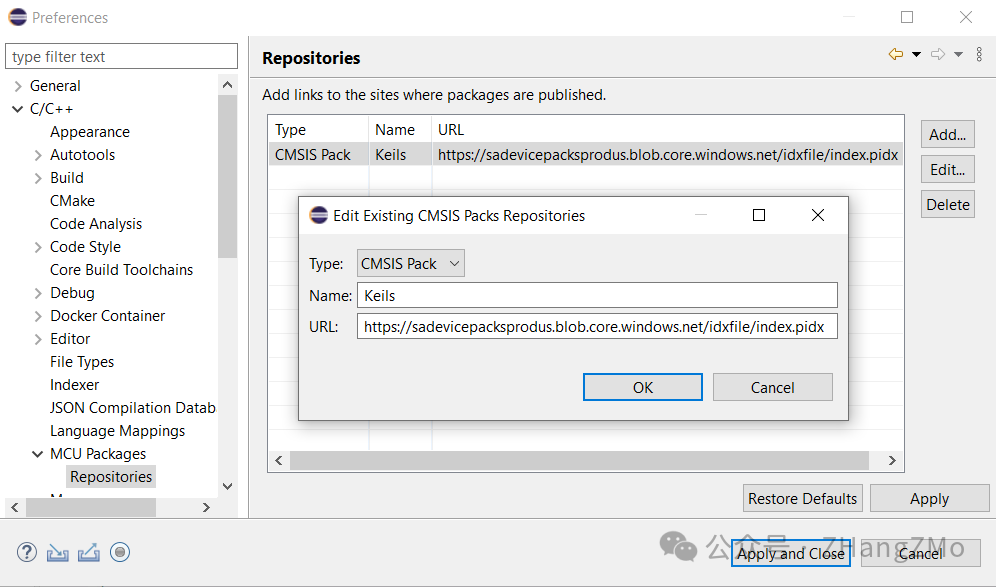This screenshot has width=996, height=587.
Task: Select Indexer preference page
Action: pyautogui.click(x=74, y=385)
